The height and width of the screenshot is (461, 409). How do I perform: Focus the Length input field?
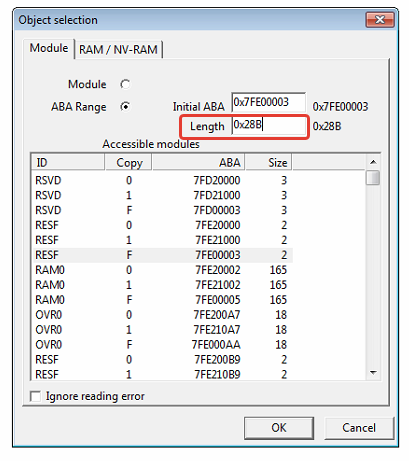(x=268, y=125)
